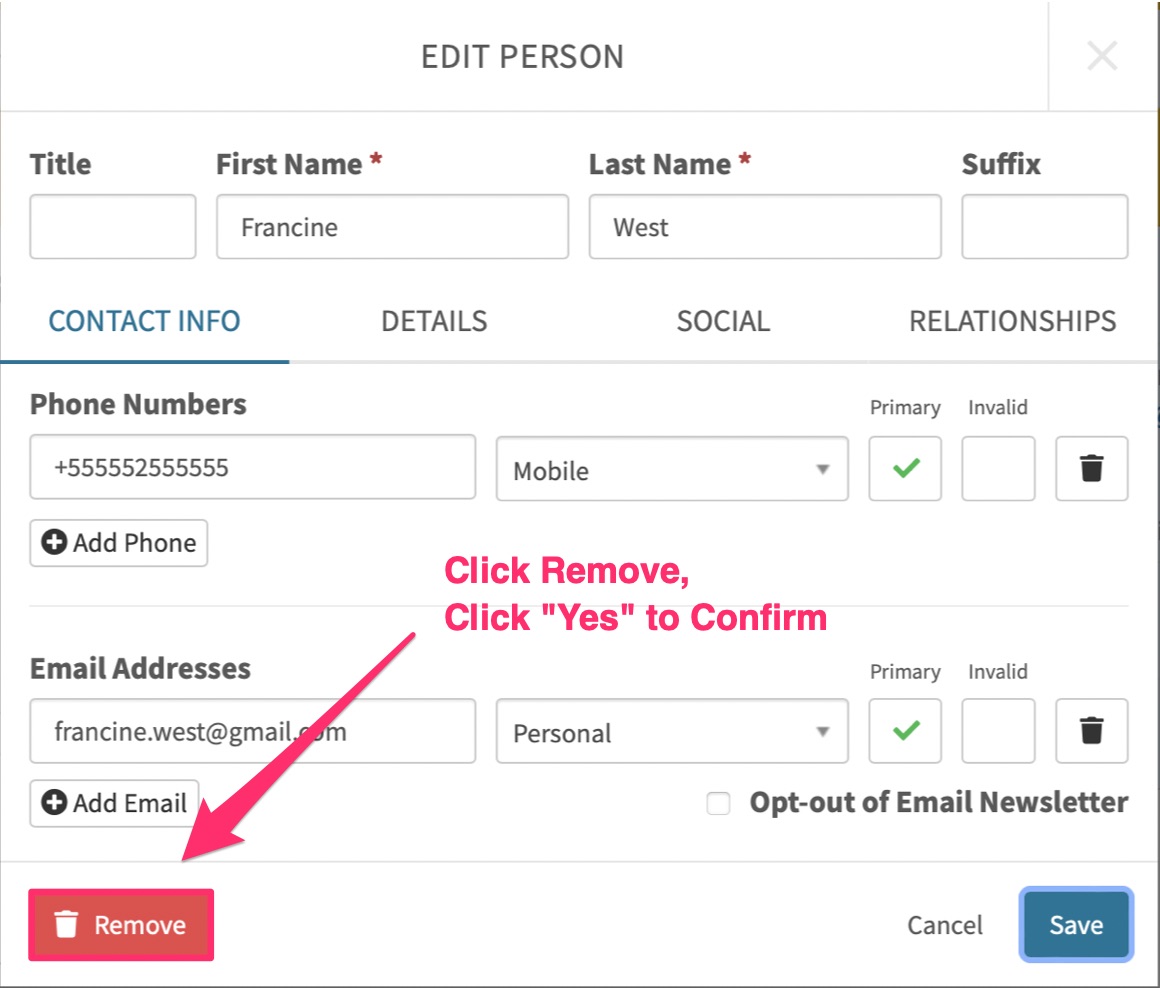Click the First Name field containing Francine

click(392, 227)
